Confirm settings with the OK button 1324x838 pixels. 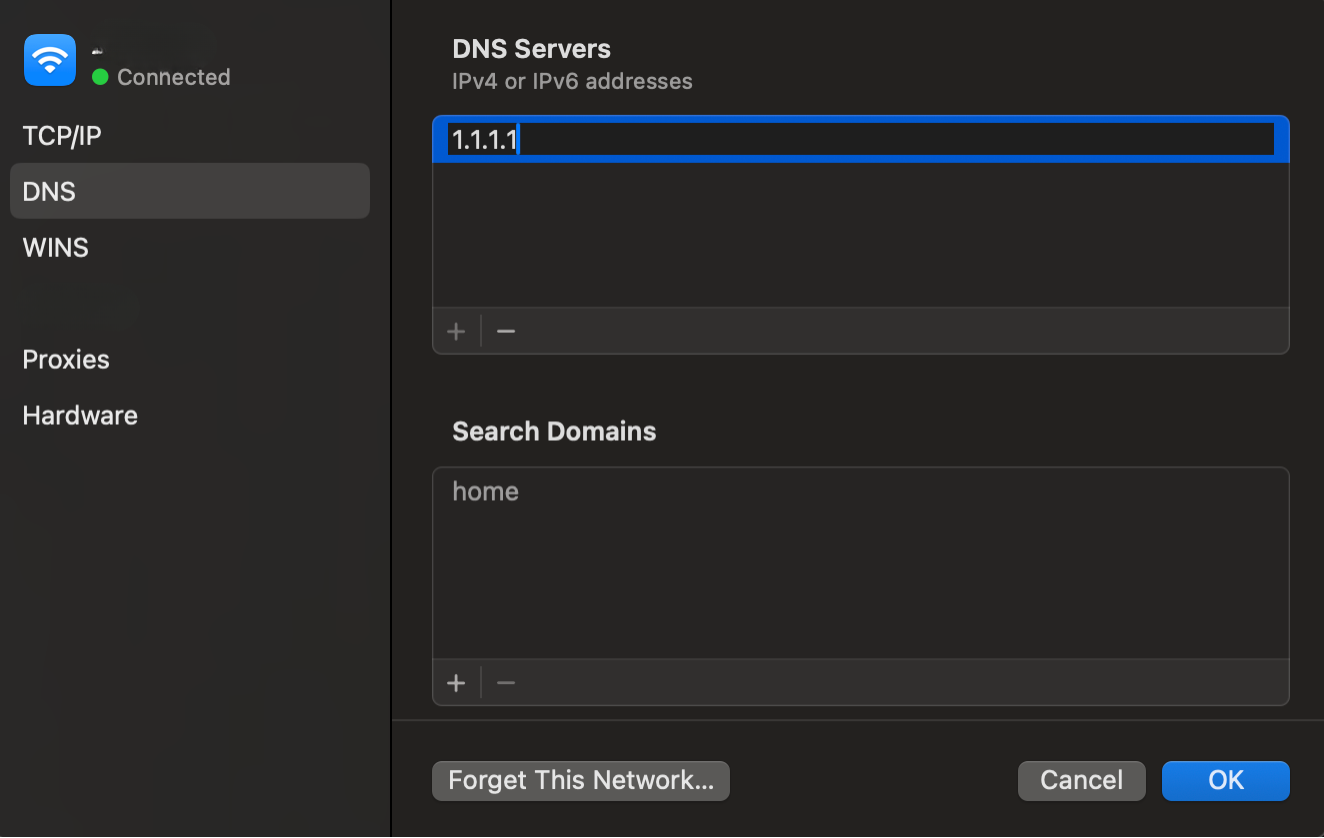1225,780
